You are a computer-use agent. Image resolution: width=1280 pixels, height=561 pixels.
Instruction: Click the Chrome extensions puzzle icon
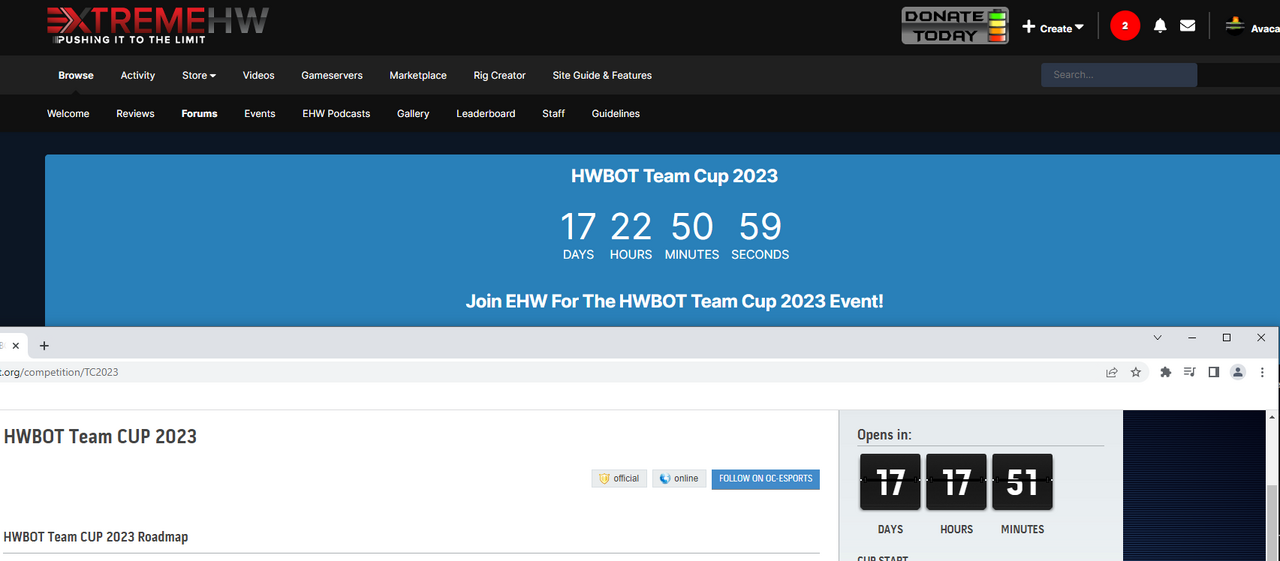pos(1165,372)
